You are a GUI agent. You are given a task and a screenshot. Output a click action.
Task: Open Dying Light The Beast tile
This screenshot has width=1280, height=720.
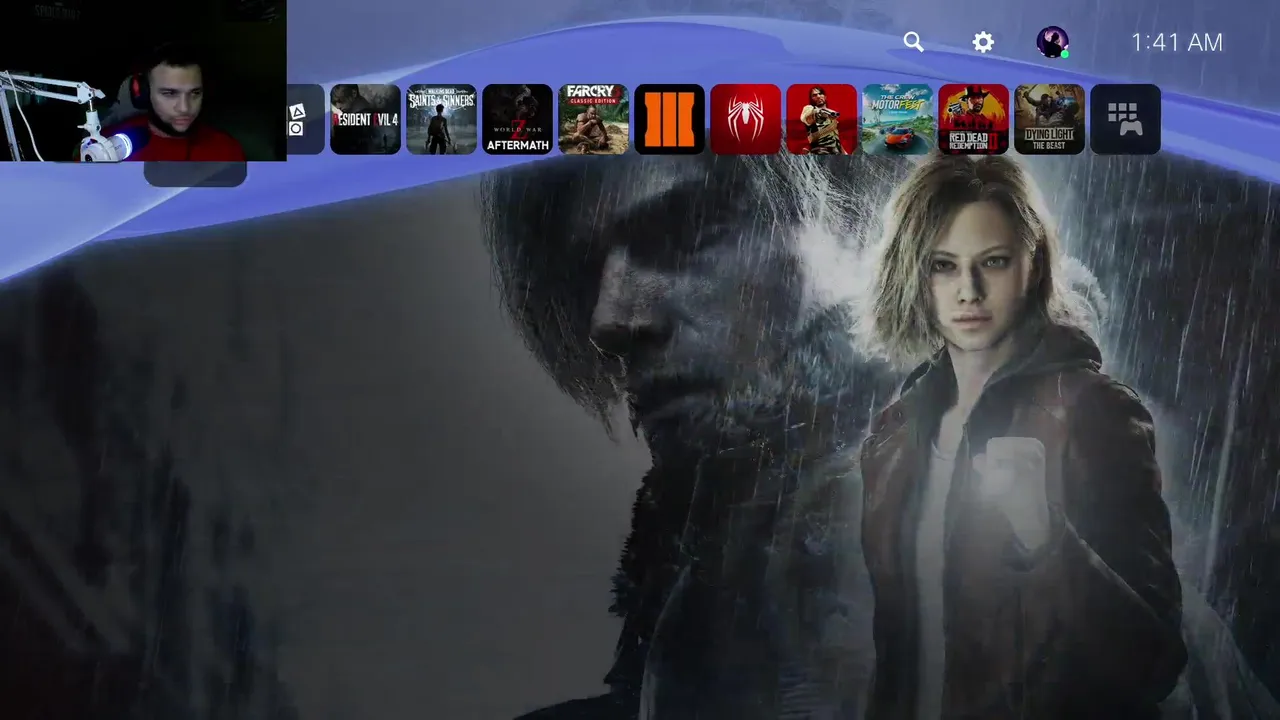coord(1049,119)
